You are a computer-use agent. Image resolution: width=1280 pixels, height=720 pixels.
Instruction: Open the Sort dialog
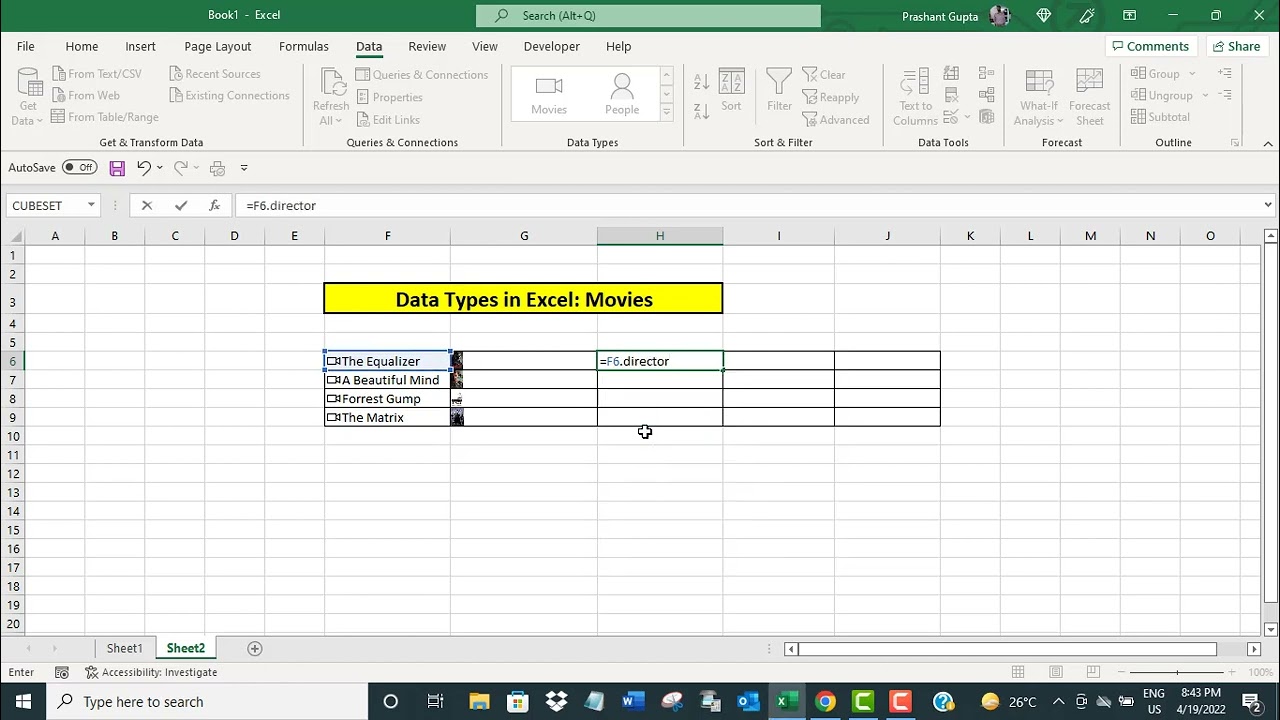731,90
